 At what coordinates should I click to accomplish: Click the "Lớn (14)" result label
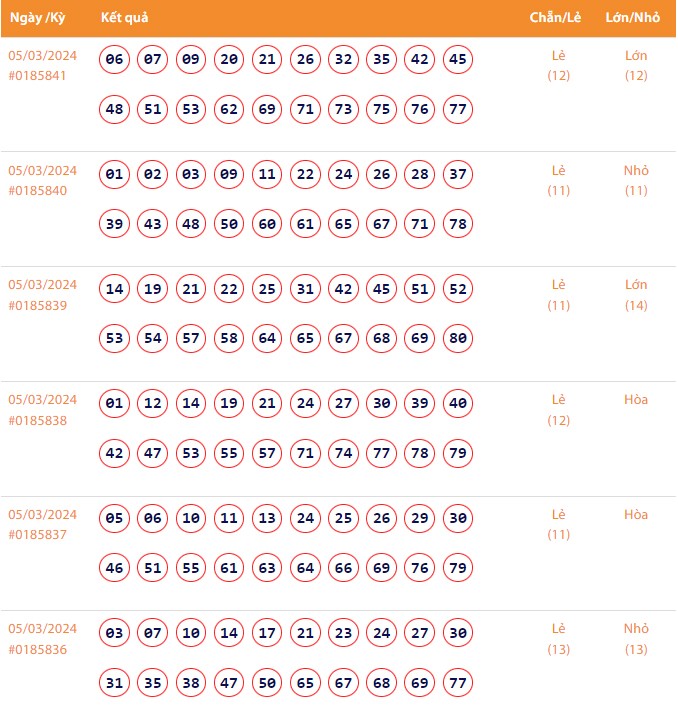pyautogui.click(x=636, y=295)
